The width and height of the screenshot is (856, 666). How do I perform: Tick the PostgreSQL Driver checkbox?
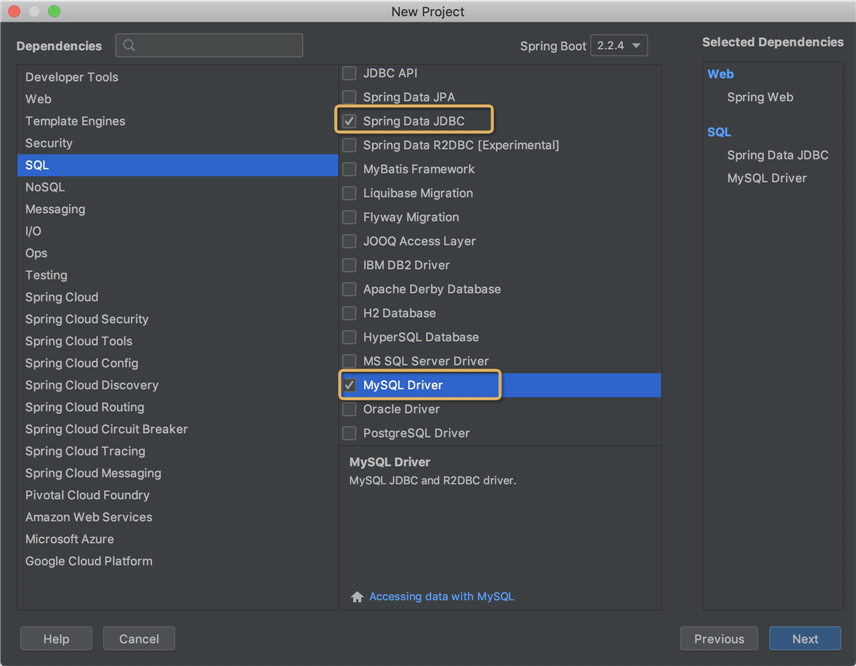click(349, 433)
